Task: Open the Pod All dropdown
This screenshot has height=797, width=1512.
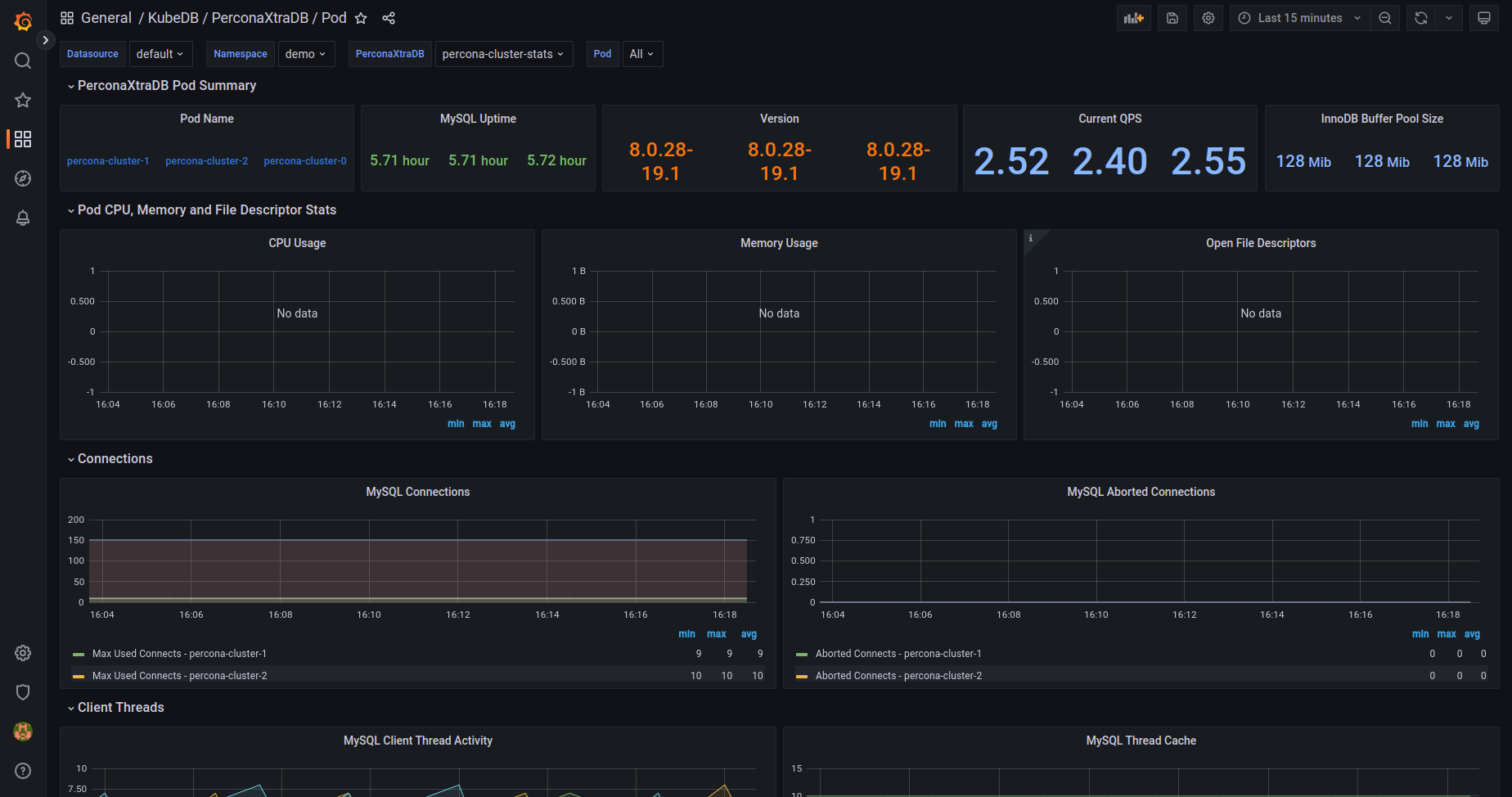Action: point(642,54)
